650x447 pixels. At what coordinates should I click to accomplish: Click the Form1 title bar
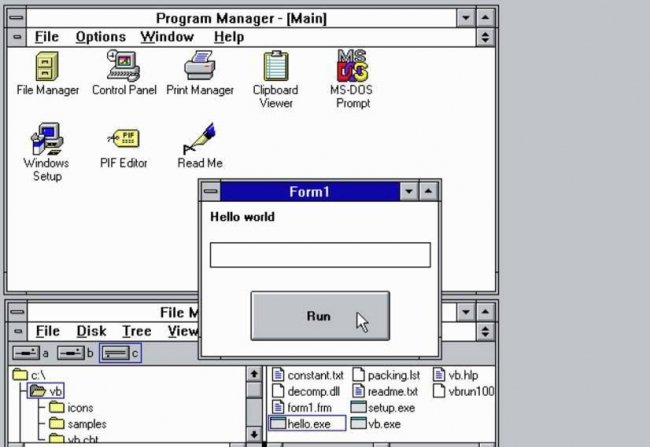(x=310, y=192)
